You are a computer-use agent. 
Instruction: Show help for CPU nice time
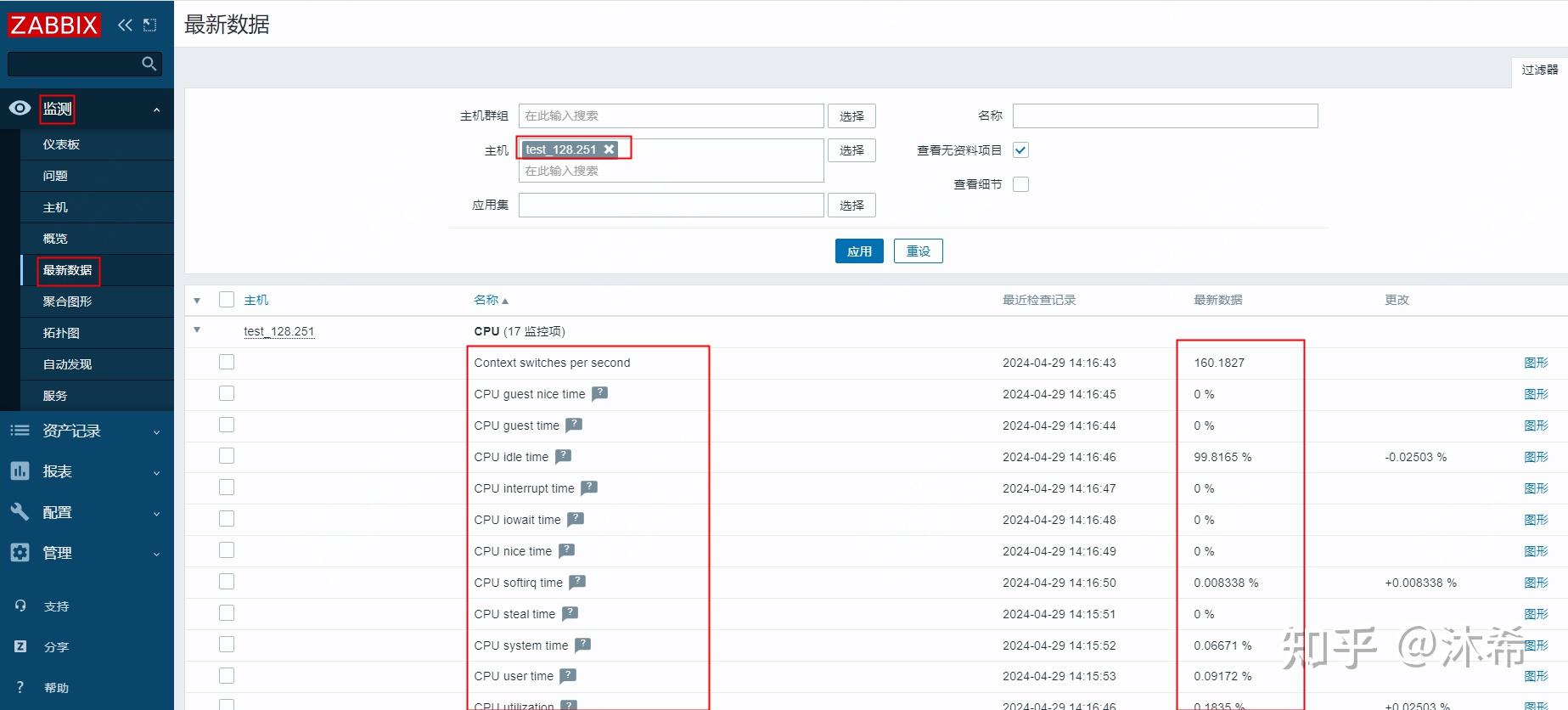pos(566,550)
